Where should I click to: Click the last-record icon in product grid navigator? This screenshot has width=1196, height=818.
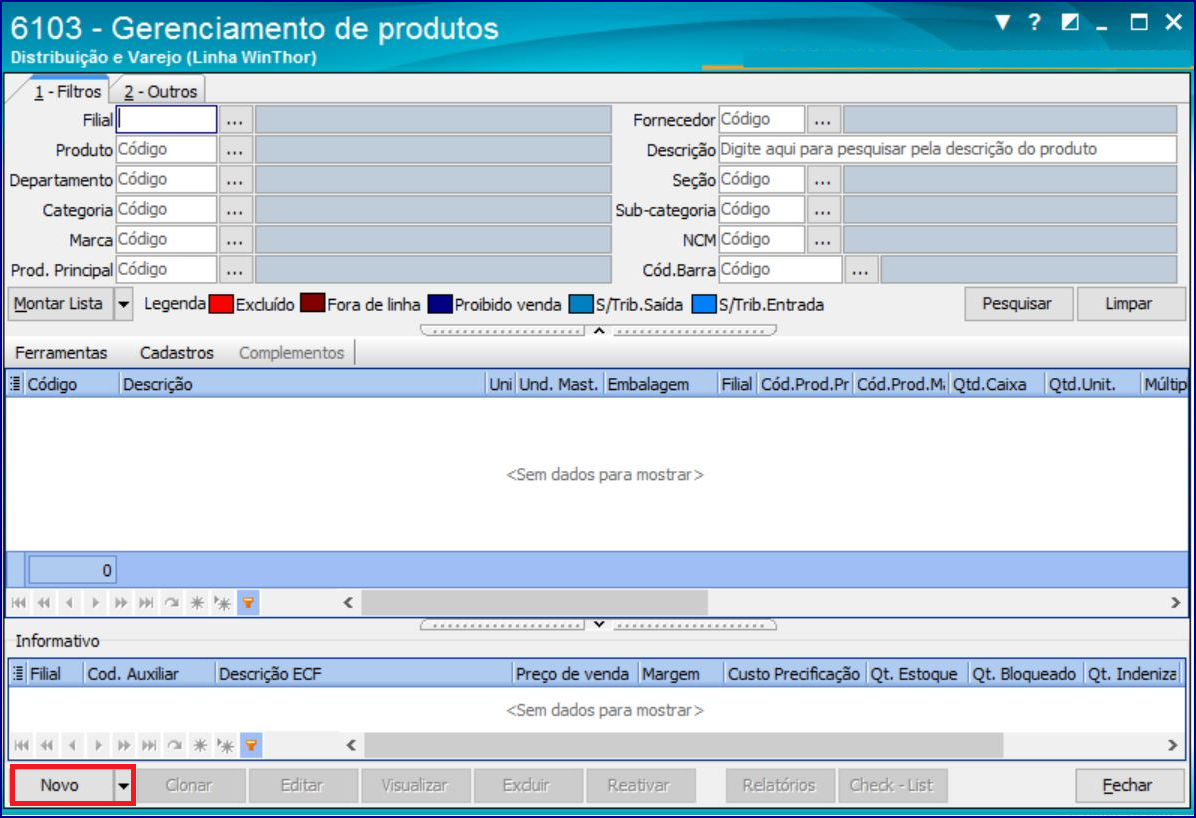click(146, 603)
